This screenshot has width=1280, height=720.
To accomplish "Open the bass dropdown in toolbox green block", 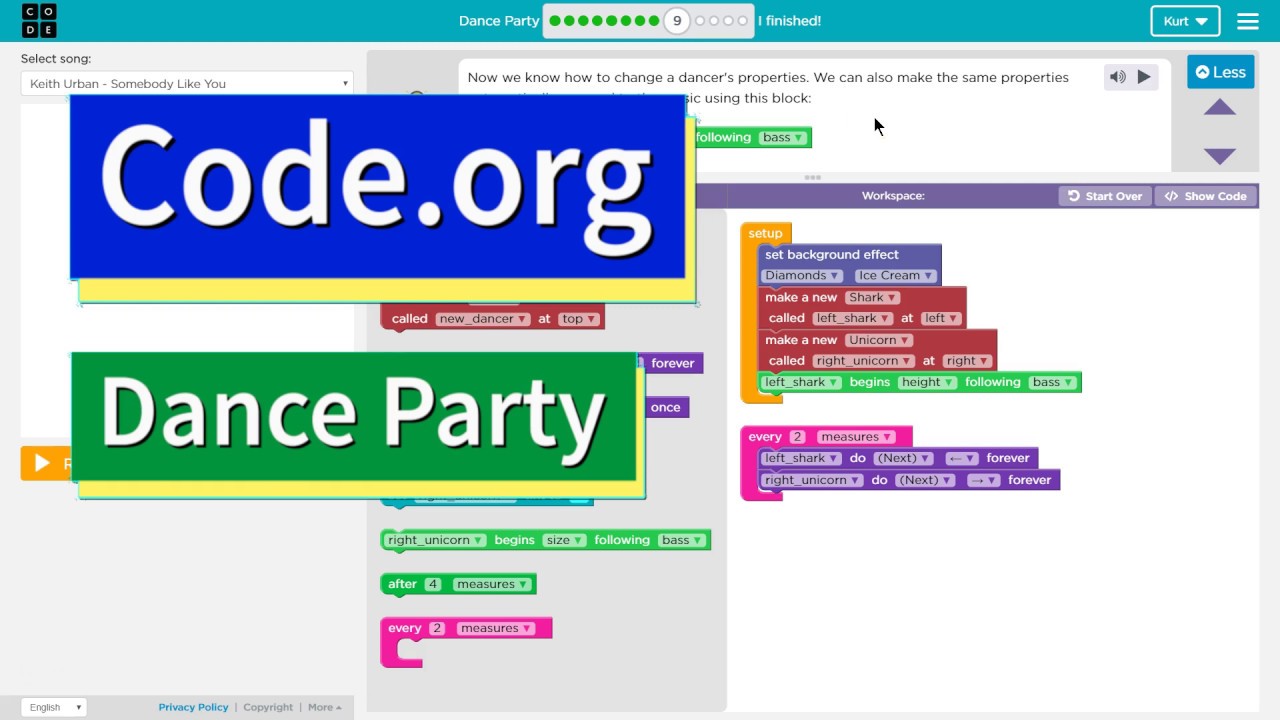I will tap(682, 540).
